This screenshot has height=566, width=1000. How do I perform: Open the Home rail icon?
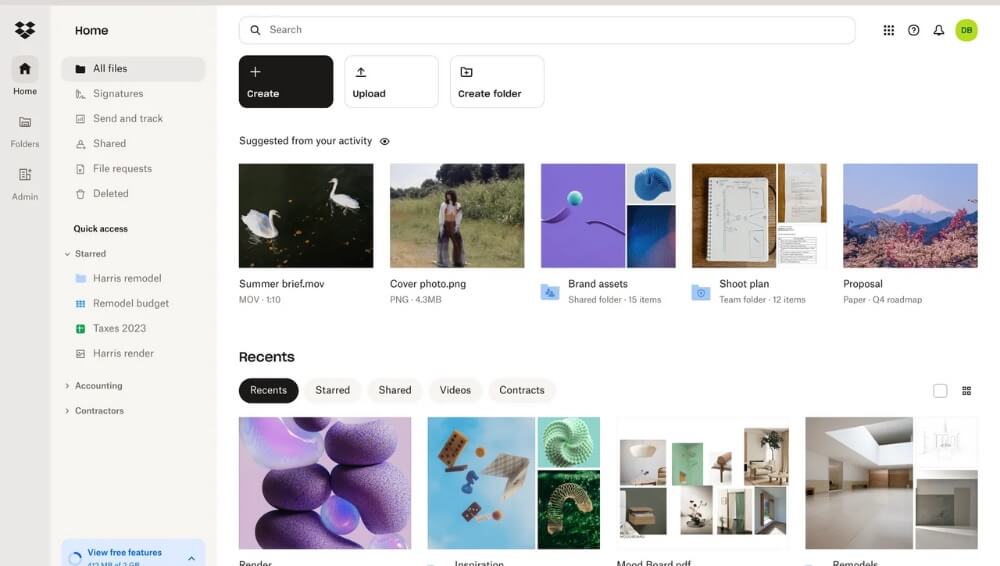25,69
